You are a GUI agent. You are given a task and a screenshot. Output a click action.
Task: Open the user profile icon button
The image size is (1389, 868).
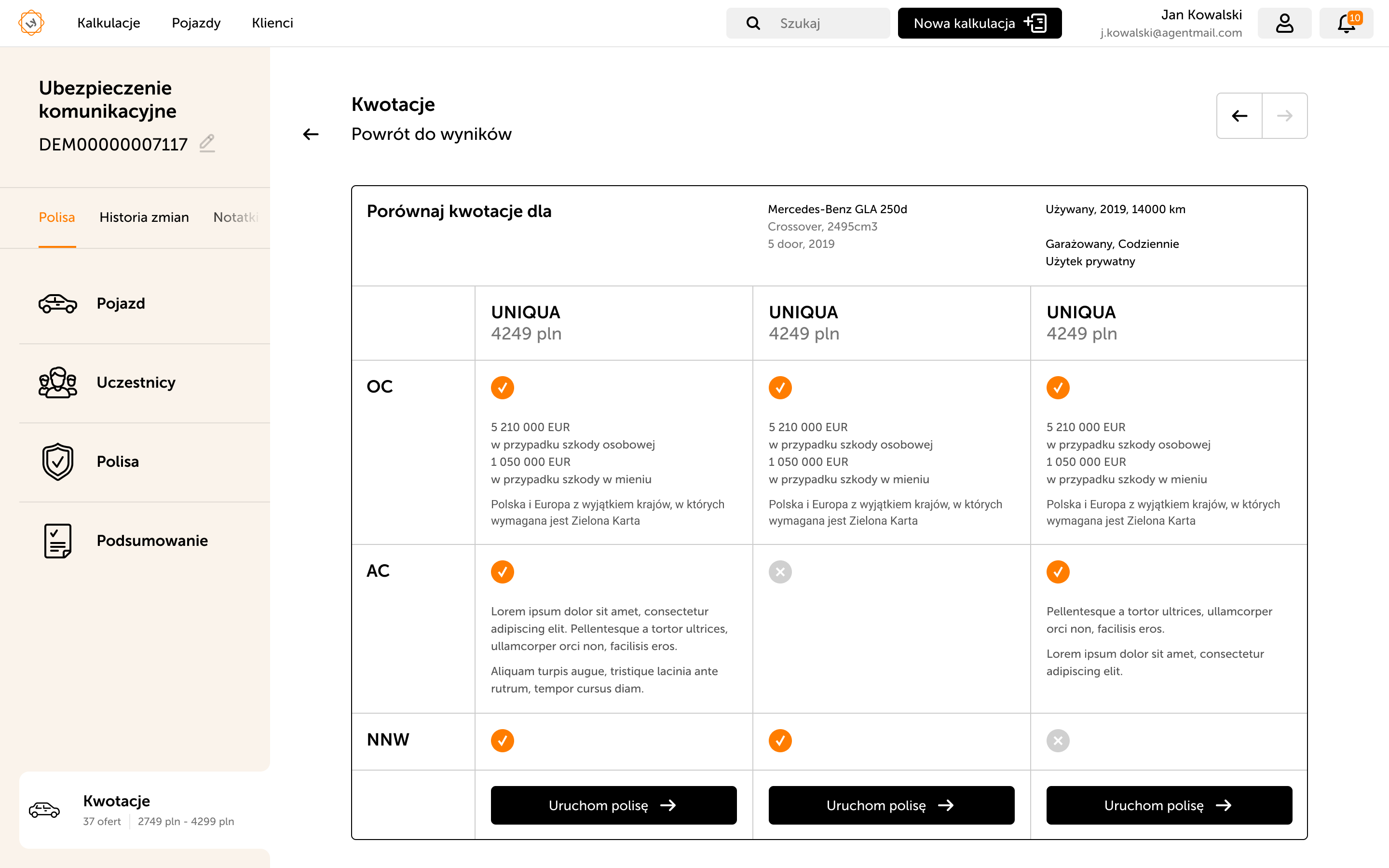coord(1284,23)
